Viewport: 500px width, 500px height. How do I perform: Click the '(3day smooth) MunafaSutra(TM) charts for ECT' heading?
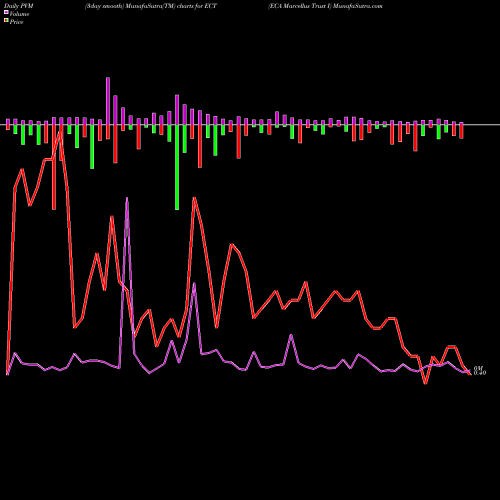[151, 6]
